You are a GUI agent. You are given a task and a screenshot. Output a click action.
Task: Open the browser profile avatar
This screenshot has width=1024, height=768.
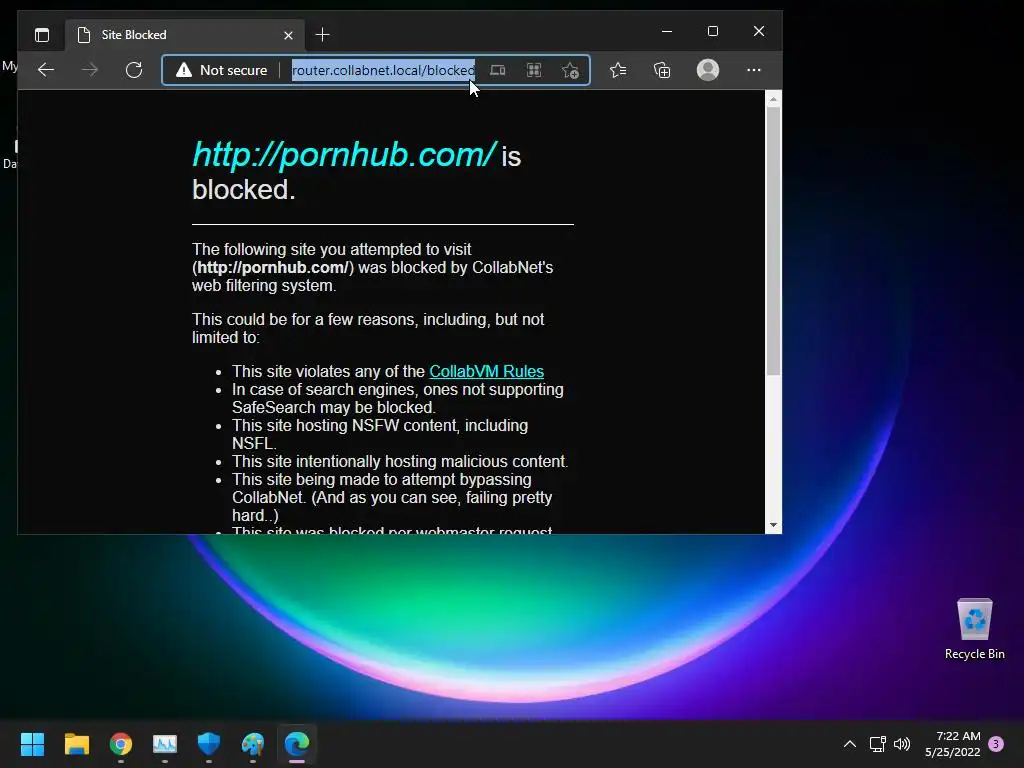click(708, 70)
